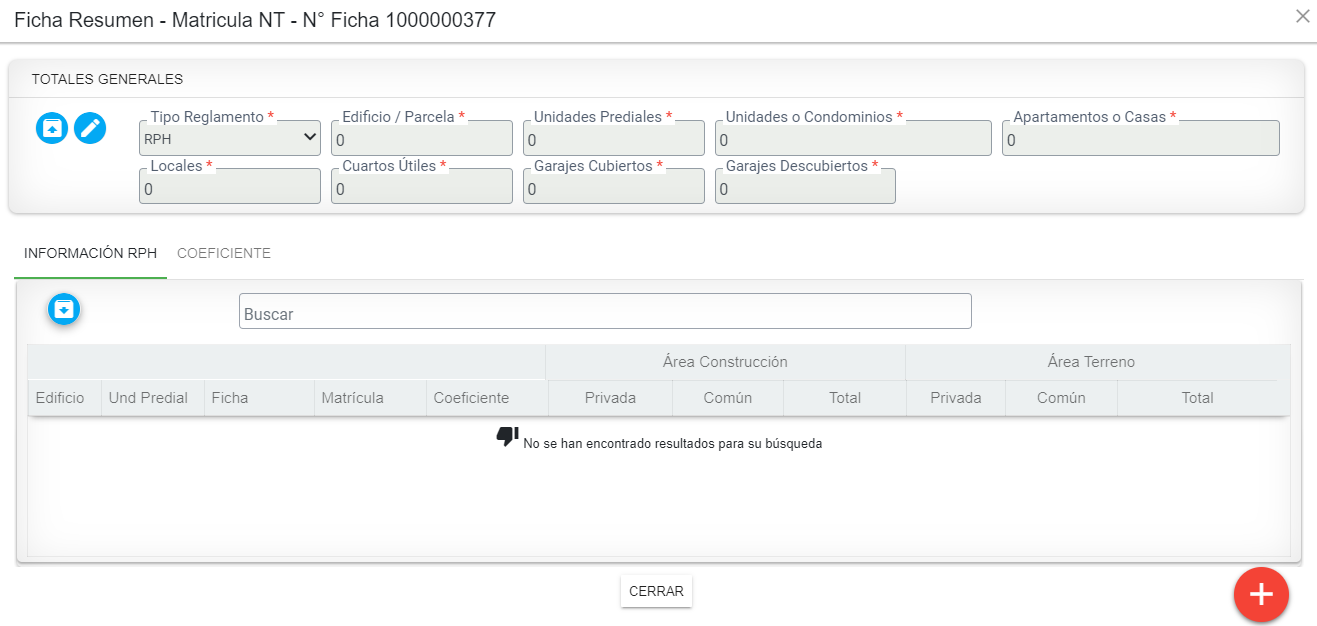Click the Und Predial column header
Viewport: 1317px width, 626px height.
[x=148, y=398]
